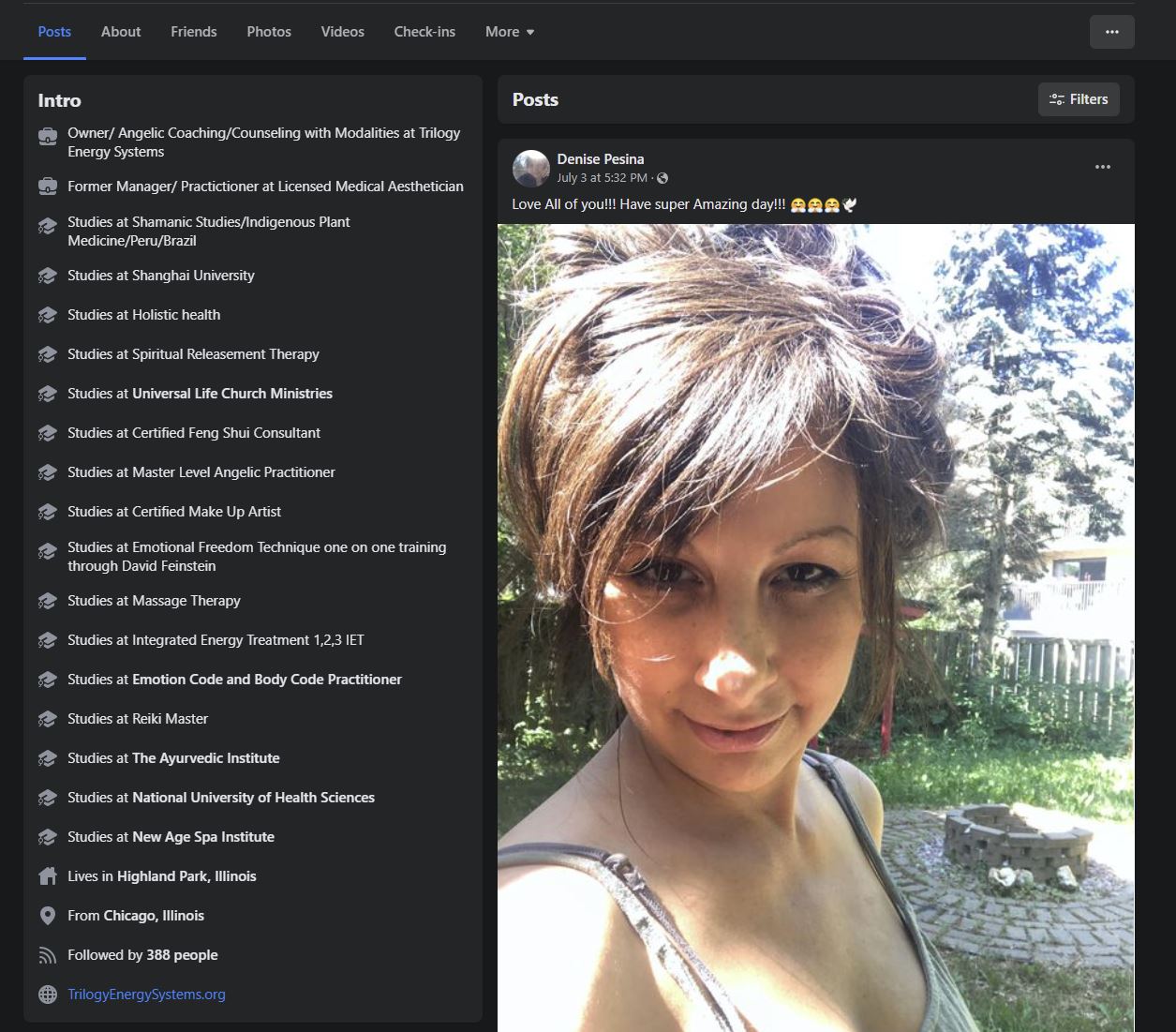Click the house icon beside Lives in
1176x1032 pixels.
coord(48,876)
